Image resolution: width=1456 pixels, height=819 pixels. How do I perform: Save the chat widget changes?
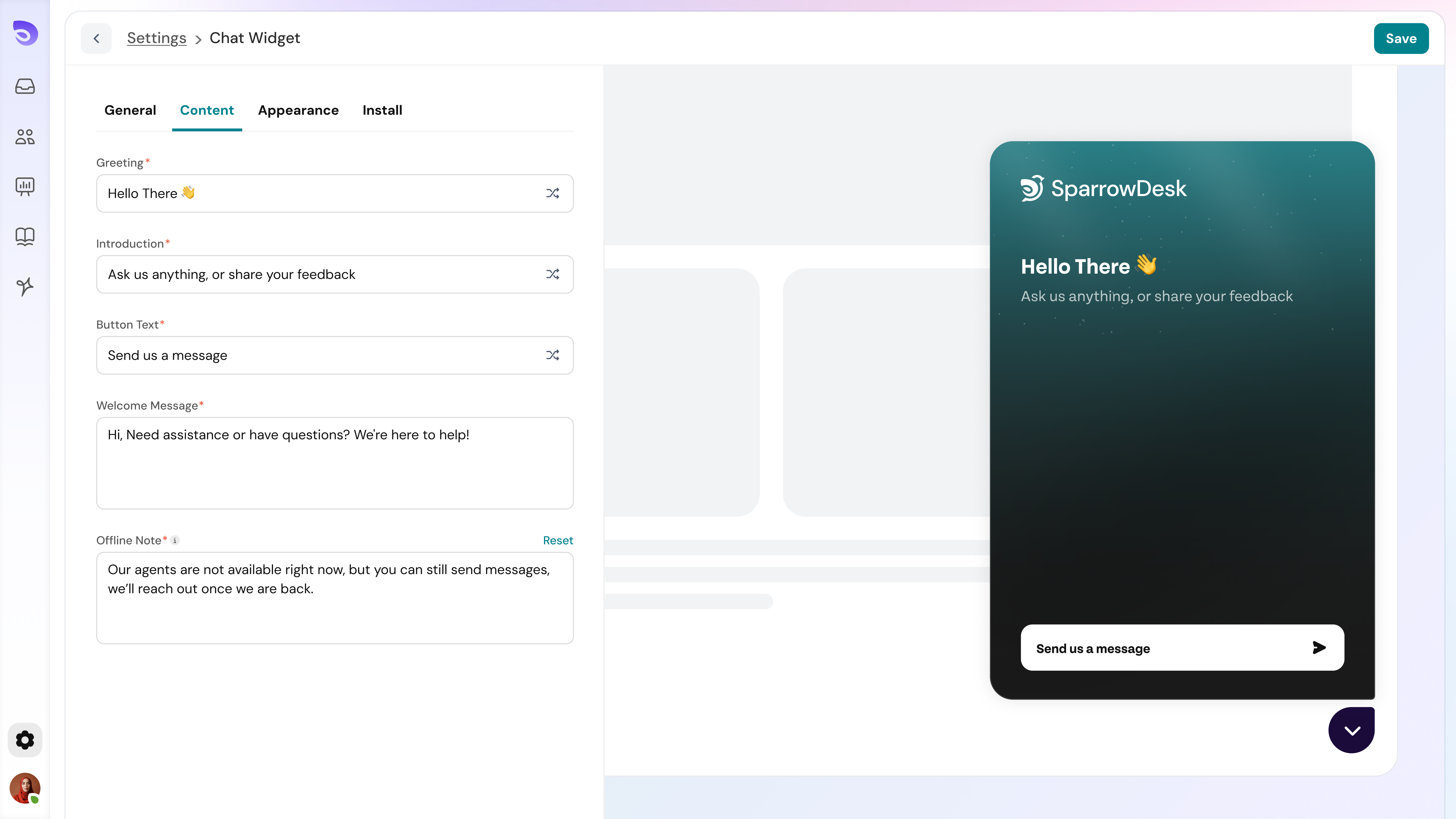pos(1401,38)
